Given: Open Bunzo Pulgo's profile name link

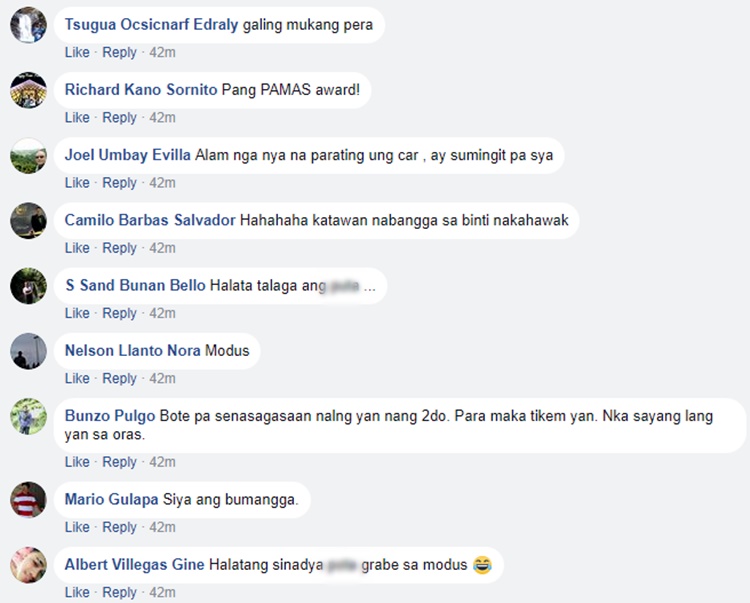Looking at the screenshot, I should pos(110,416).
